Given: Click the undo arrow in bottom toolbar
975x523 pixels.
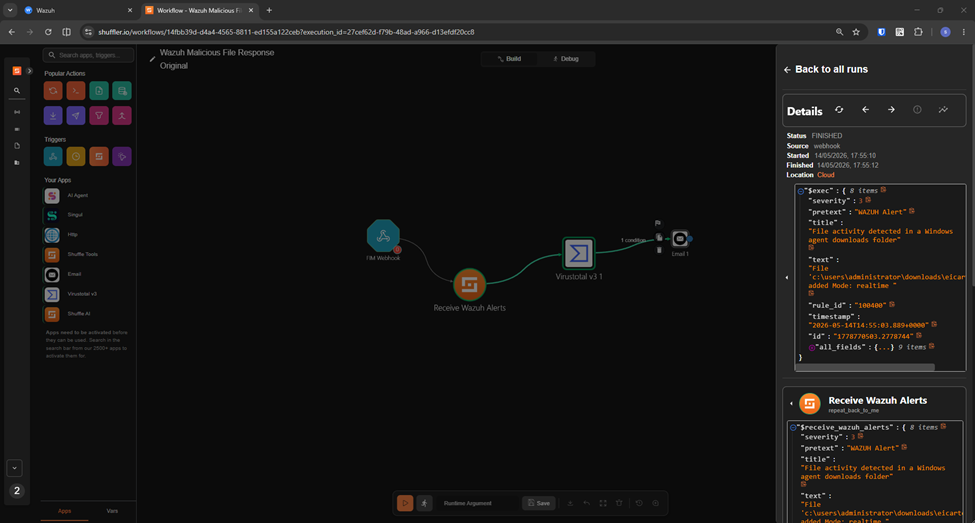Looking at the screenshot, I should 586,503.
